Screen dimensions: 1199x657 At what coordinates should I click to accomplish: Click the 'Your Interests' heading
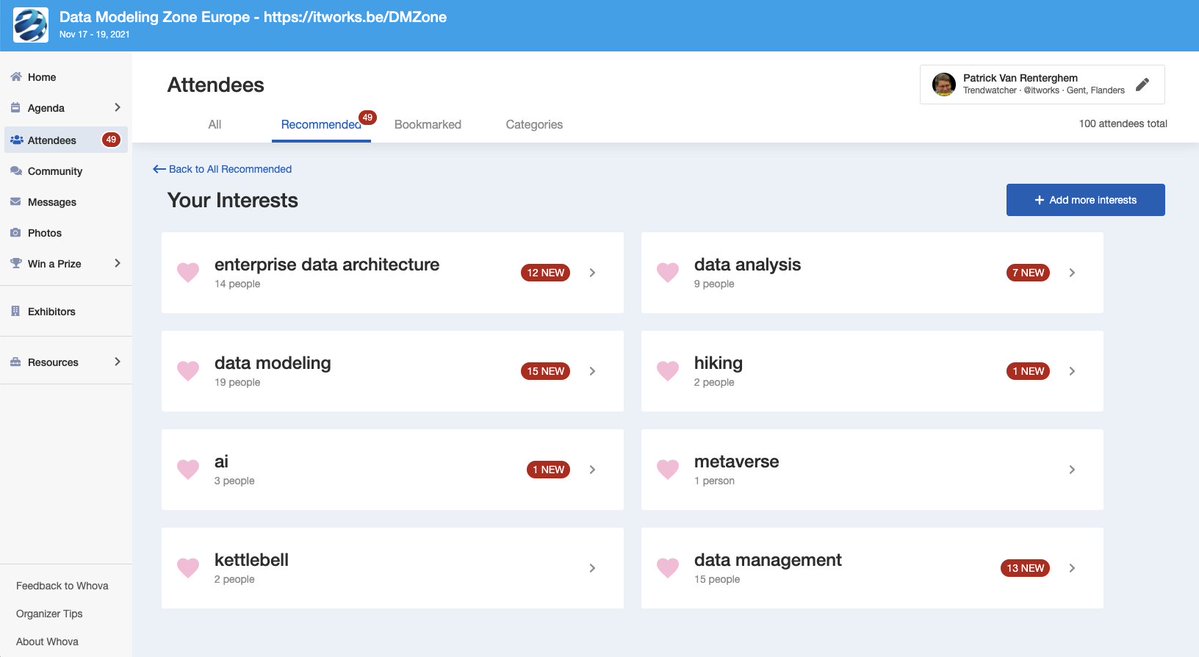[x=232, y=200]
